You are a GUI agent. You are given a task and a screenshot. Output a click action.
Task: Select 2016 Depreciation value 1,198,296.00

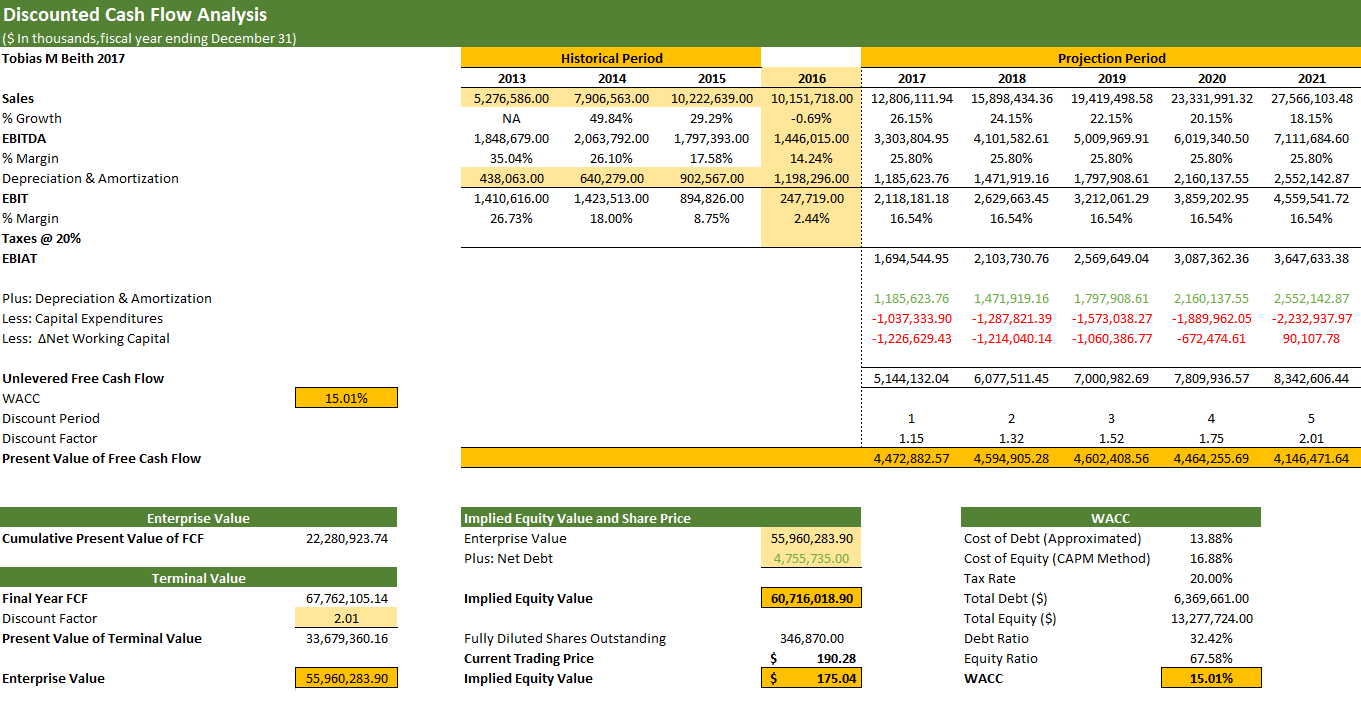[x=811, y=178]
